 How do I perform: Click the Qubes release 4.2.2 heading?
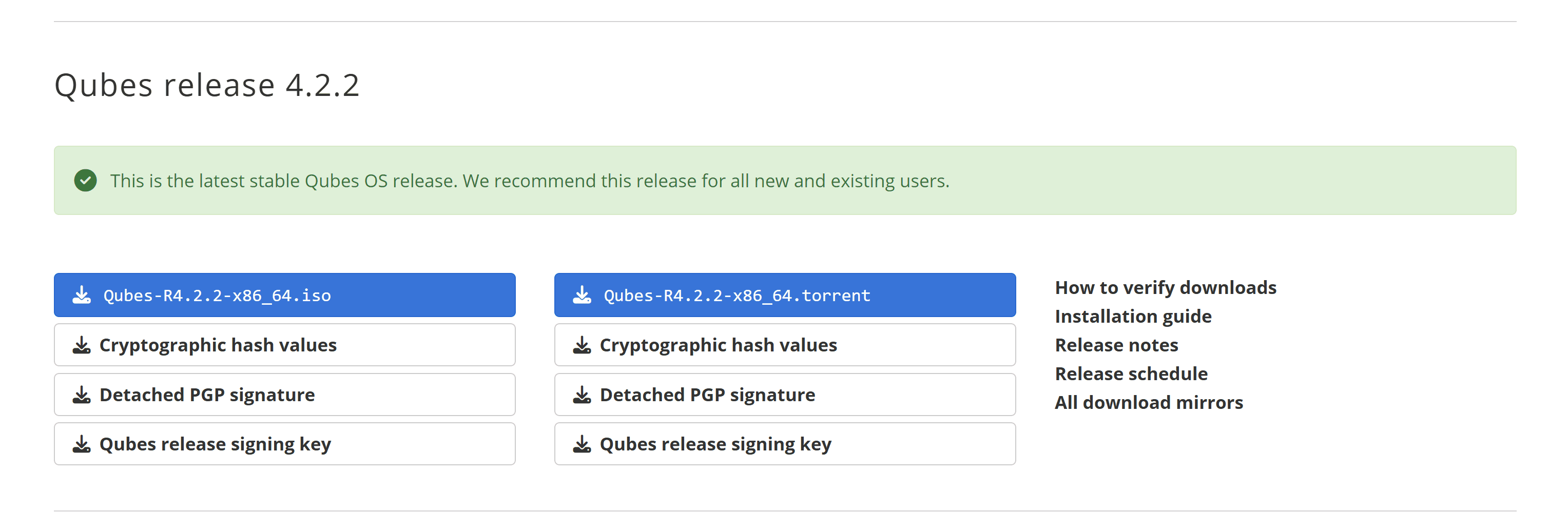(x=207, y=85)
